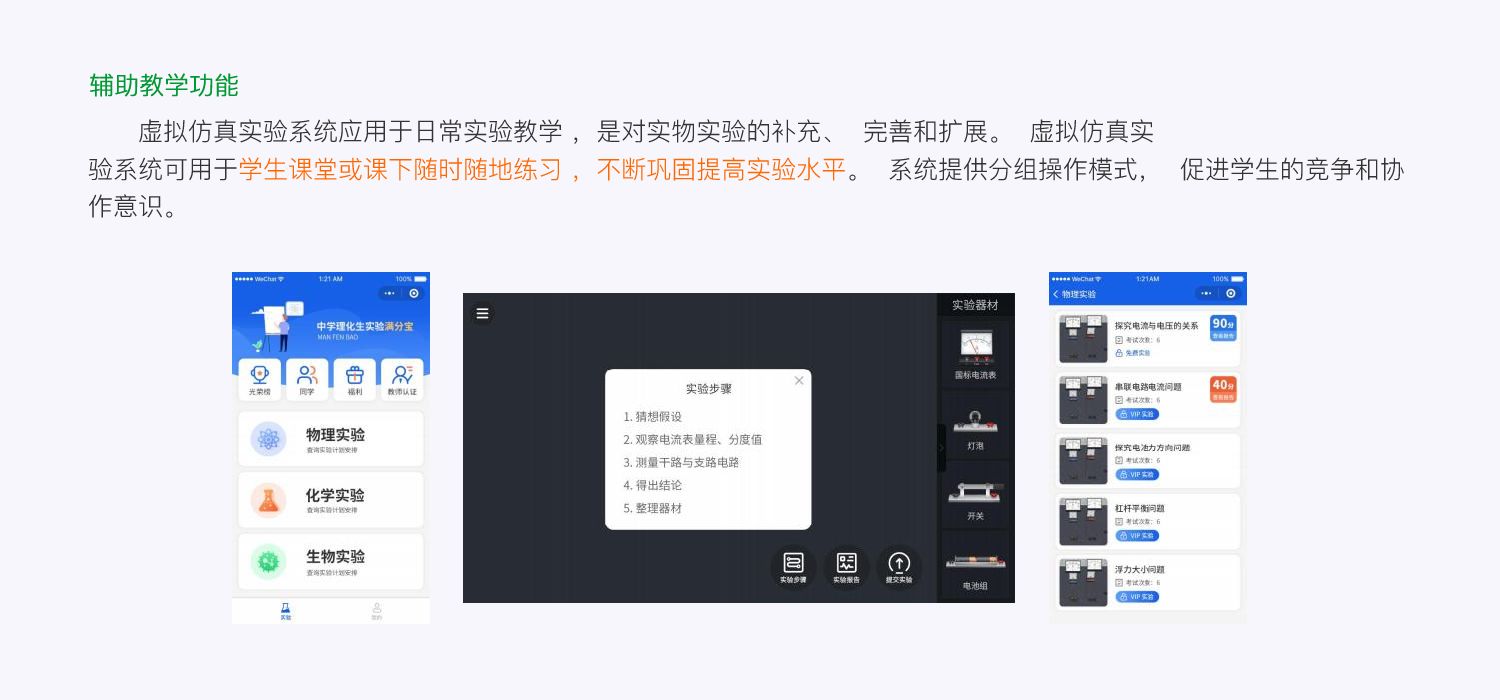Select the 光荣榜 trophy icon

coord(259,374)
